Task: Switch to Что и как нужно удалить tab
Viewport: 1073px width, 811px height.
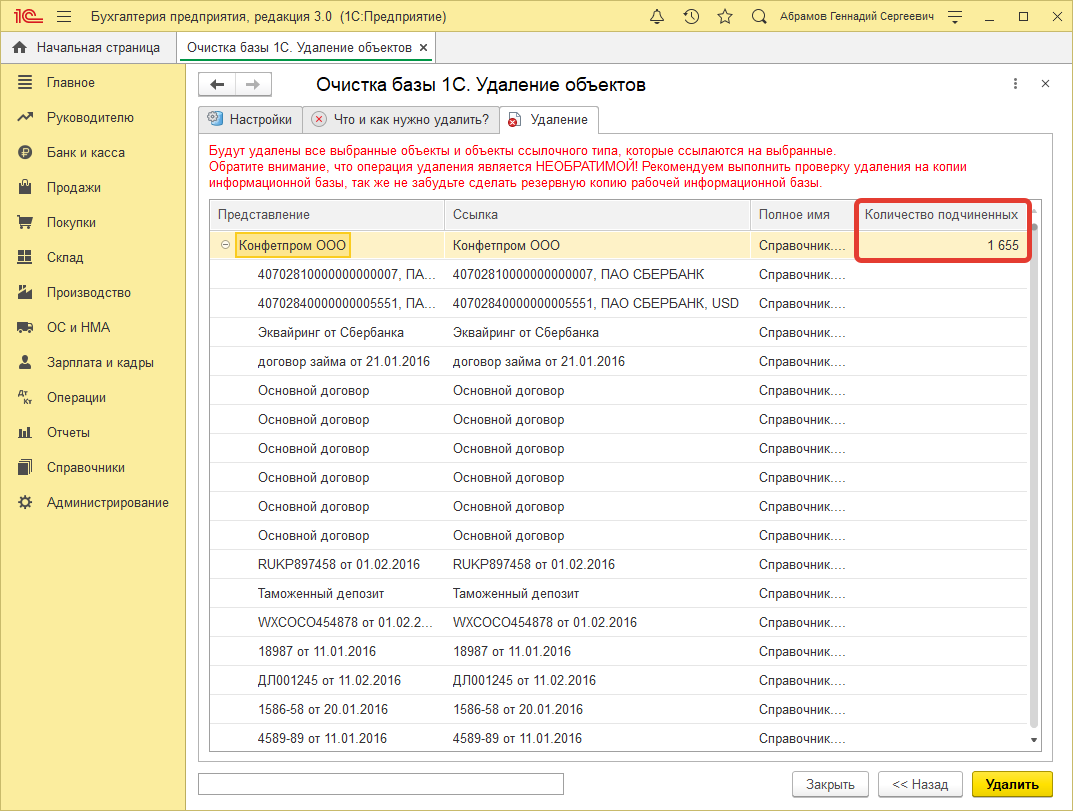Action: click(x=400, y=120)
